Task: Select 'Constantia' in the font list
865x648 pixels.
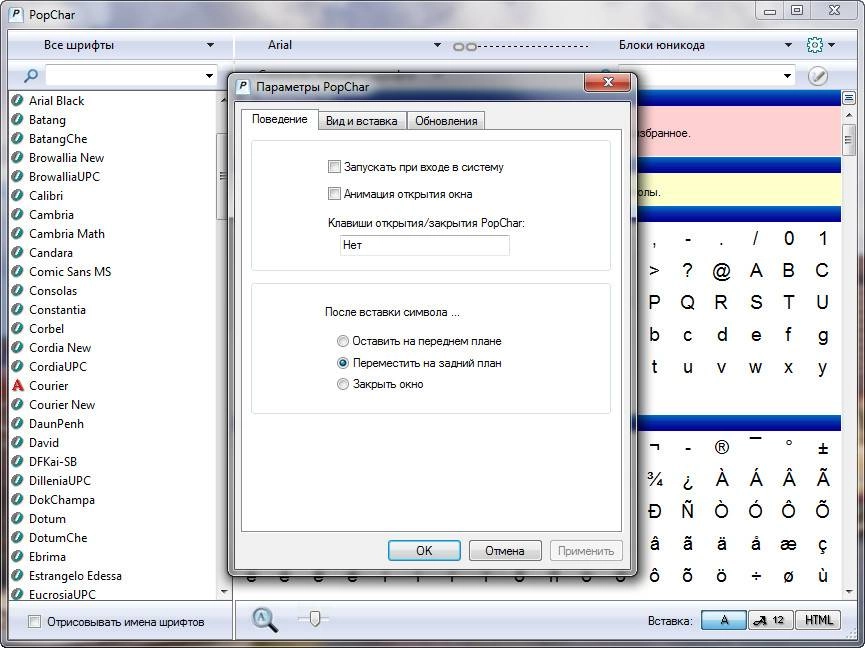Action: pos(57,309)
